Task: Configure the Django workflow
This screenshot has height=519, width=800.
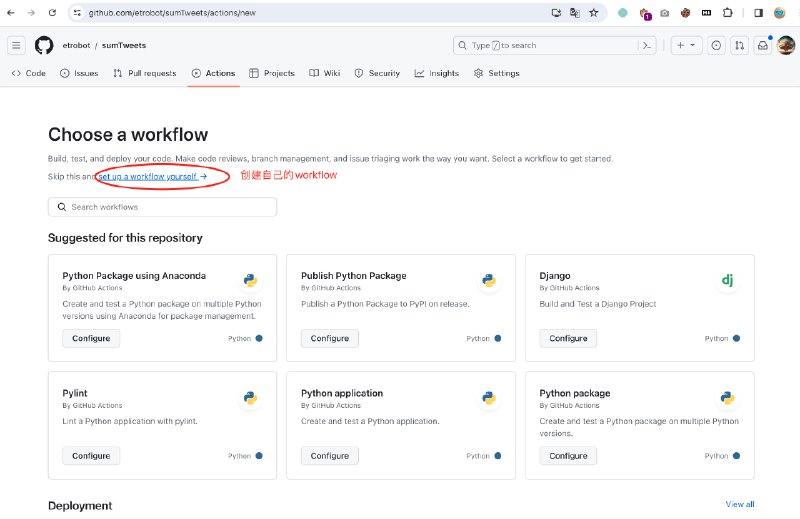Action: pyautogui.click(x=568, y=338)
